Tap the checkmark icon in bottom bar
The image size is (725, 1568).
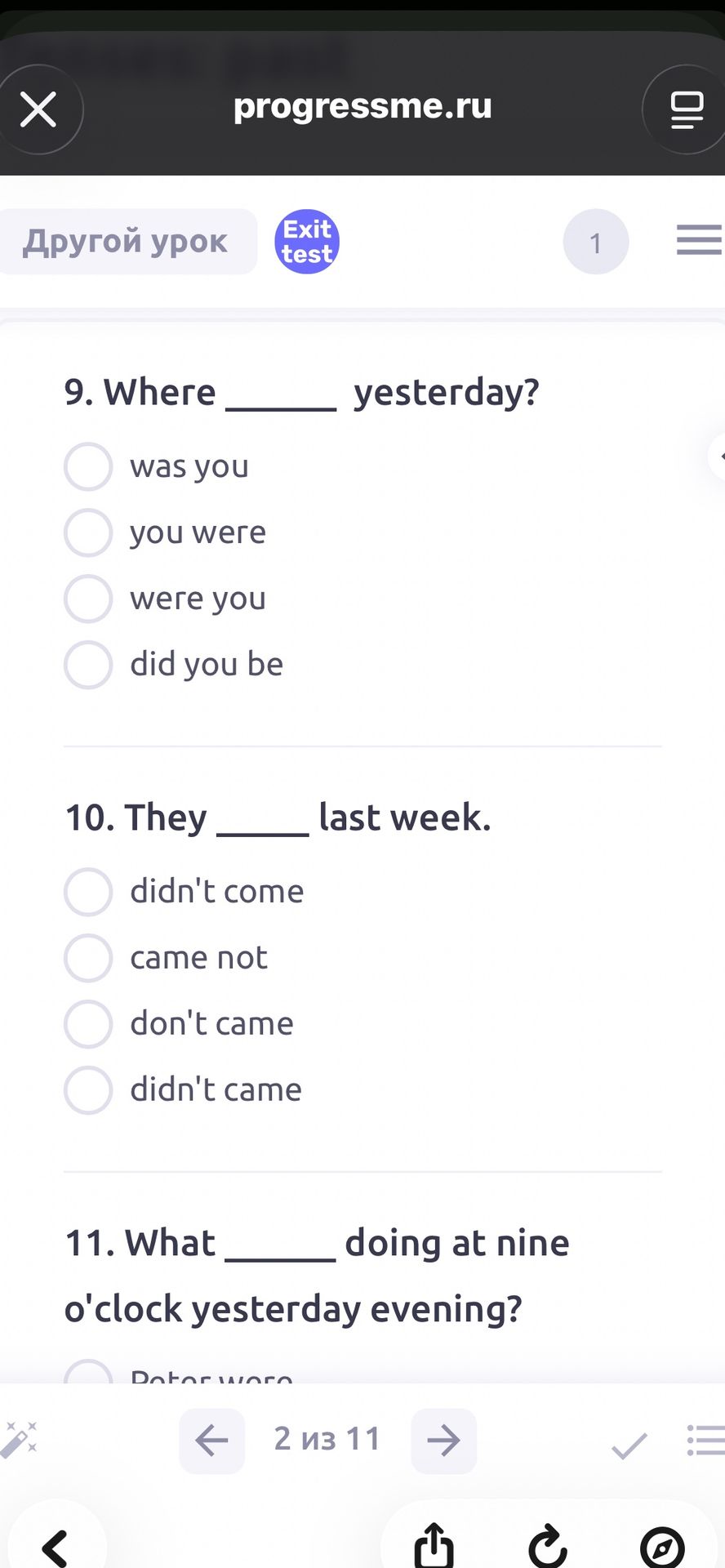(x=629, y=1445)
